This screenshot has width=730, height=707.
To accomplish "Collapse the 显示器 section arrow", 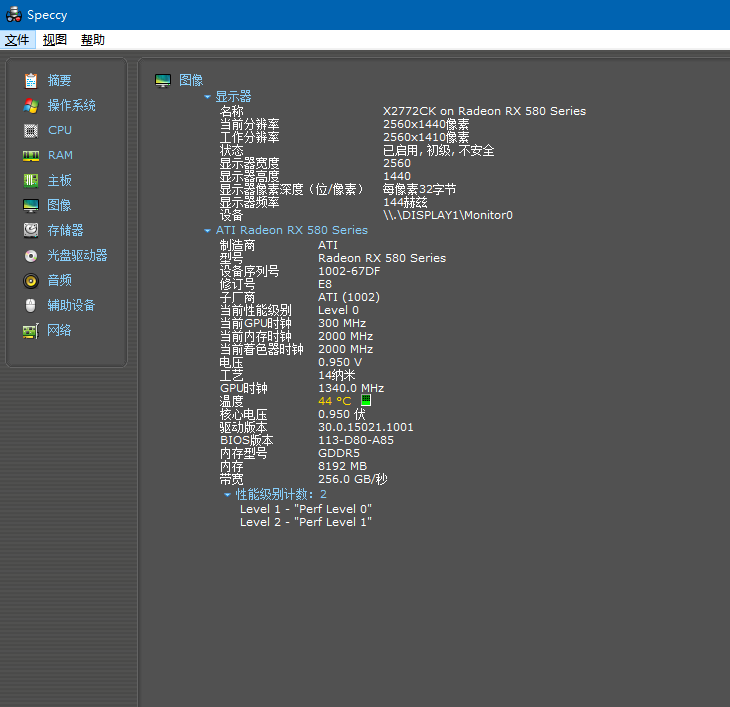I will (x=208, y=97).
